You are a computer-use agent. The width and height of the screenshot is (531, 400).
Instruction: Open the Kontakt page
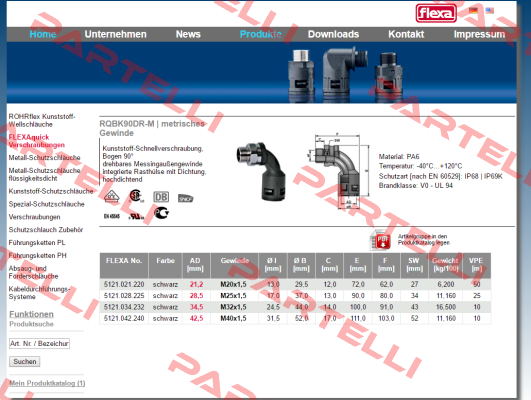tap(406, 34)
